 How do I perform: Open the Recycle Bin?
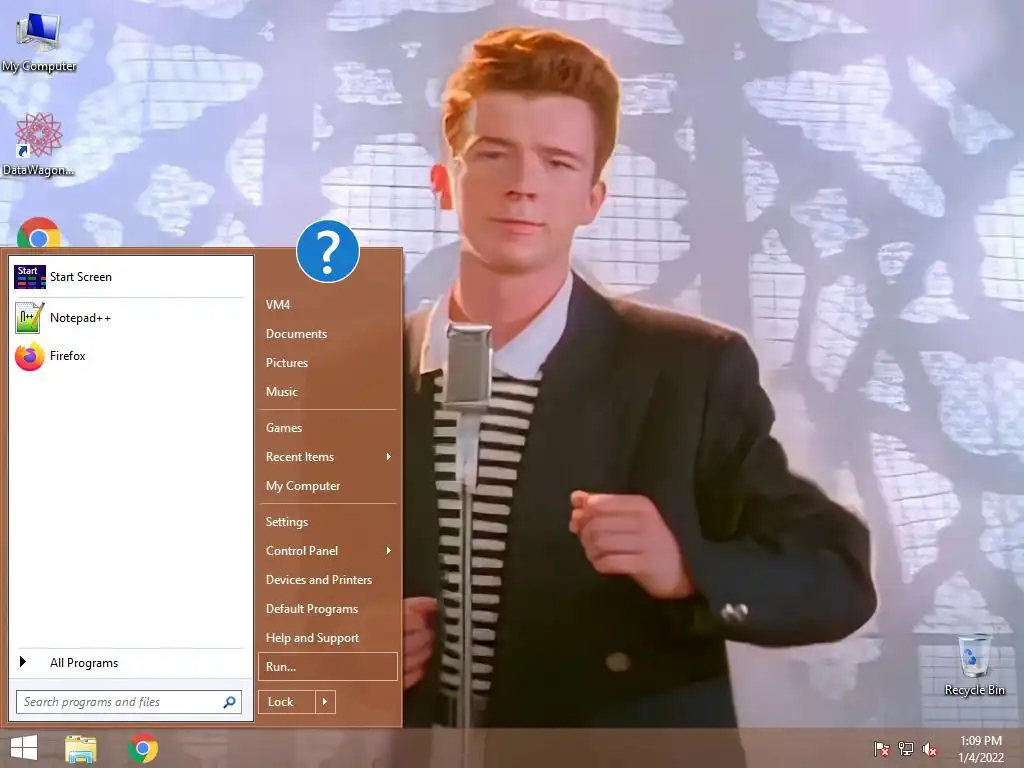click(974, 666)
